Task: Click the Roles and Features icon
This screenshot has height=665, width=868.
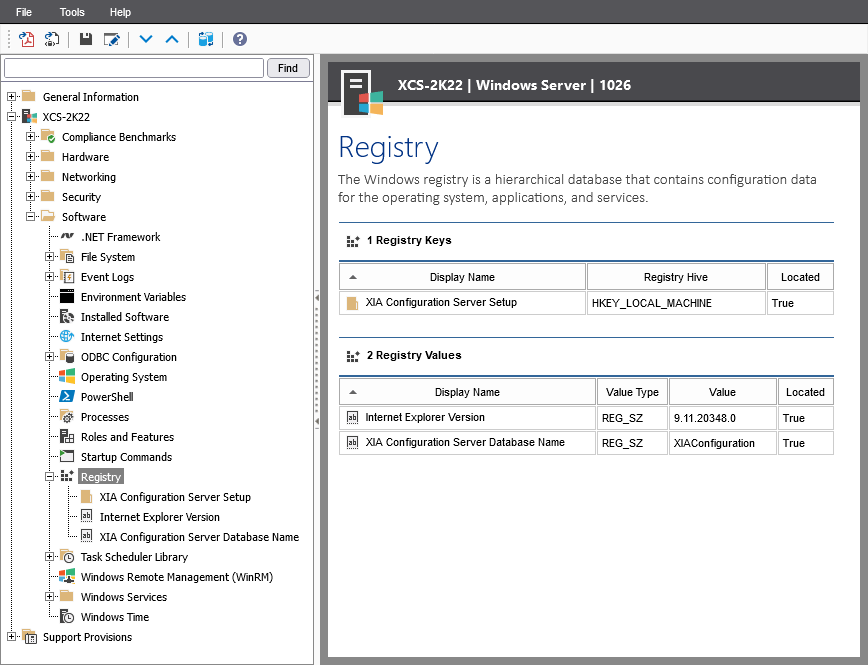Action: click(67, 436)
